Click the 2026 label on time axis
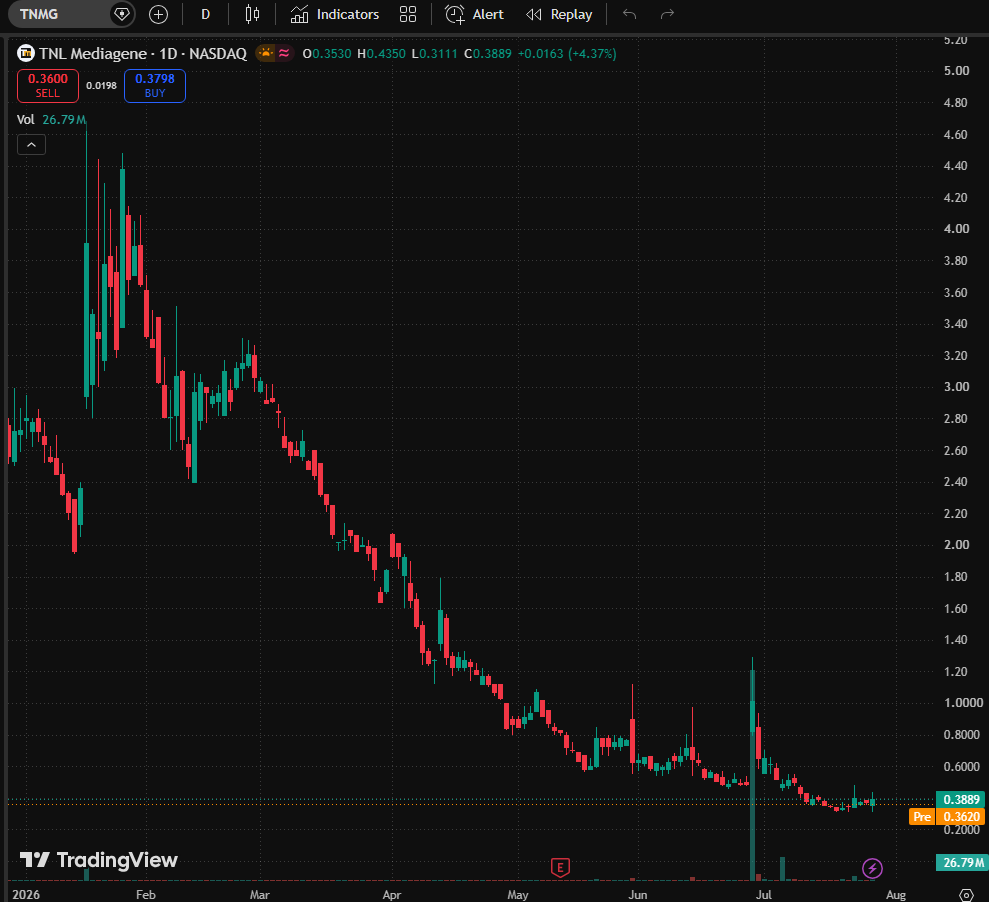 pyautogui.click(x=26, y=894)
